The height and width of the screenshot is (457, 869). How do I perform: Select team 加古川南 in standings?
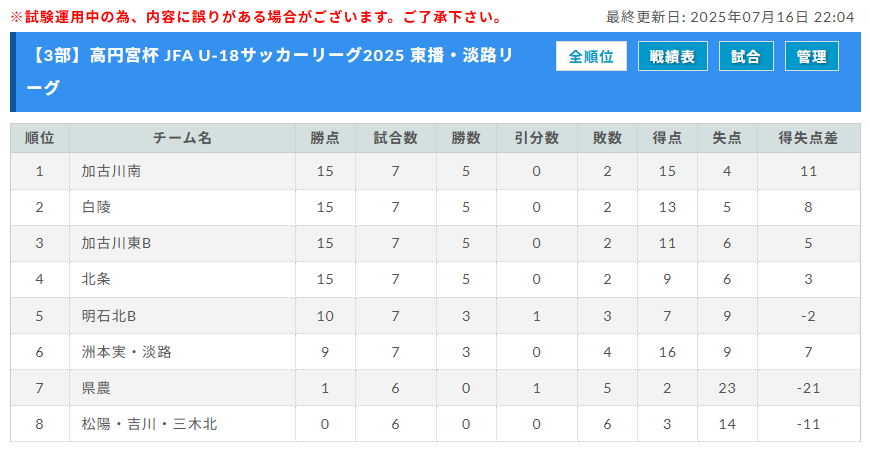coord(111,171)
